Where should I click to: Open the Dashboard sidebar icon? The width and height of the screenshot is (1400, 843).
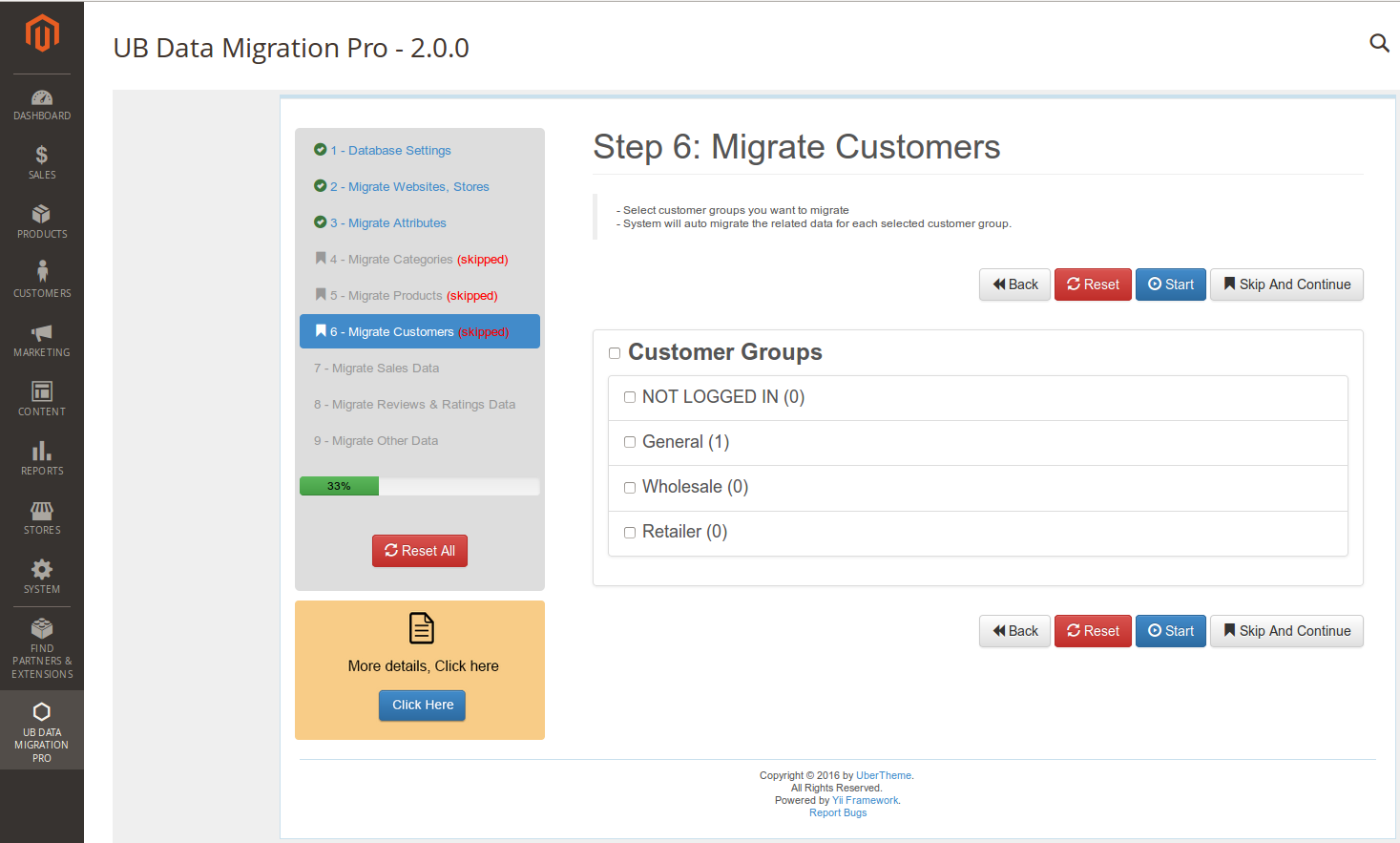[x=42, y=97]
